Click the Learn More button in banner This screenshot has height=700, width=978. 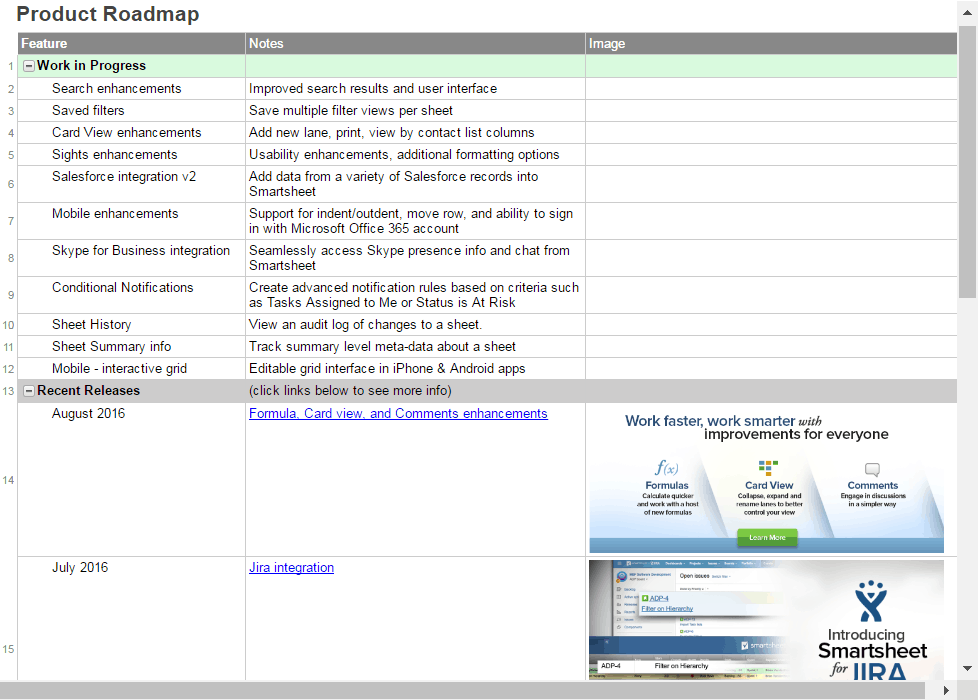[767, 537]
